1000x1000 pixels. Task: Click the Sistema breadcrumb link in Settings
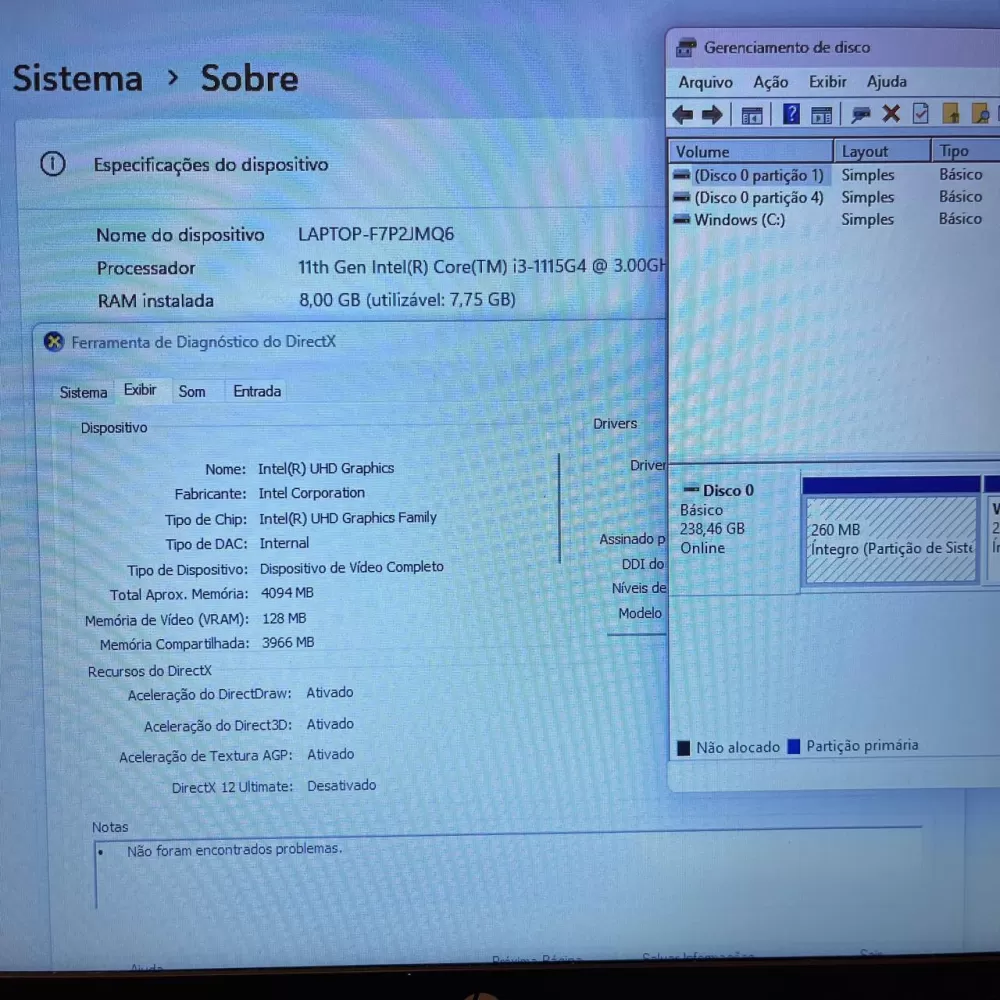tap(77, 78)
